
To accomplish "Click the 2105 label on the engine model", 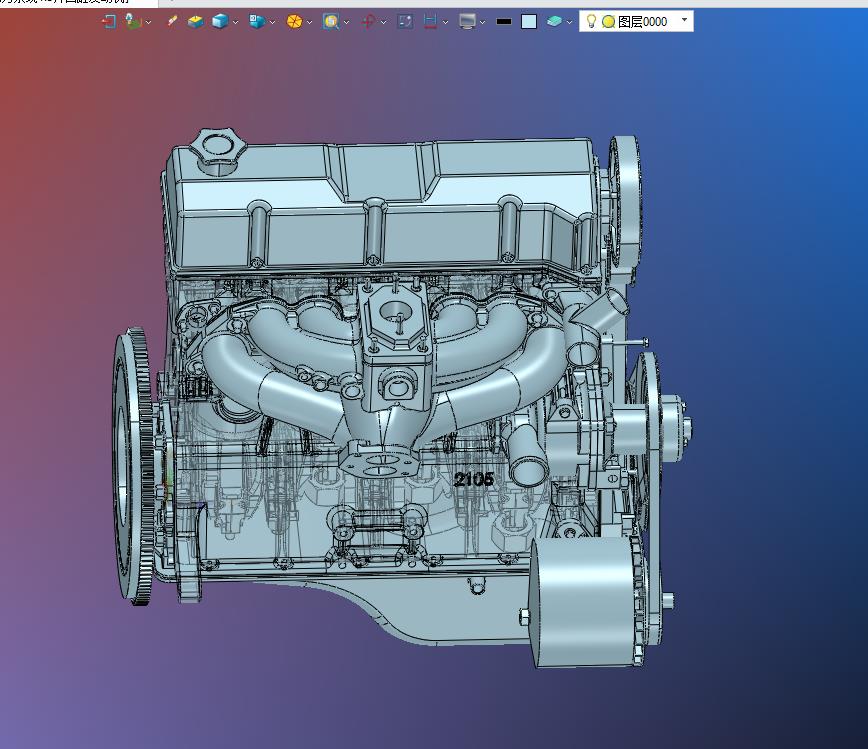I will tap(474, 479).
